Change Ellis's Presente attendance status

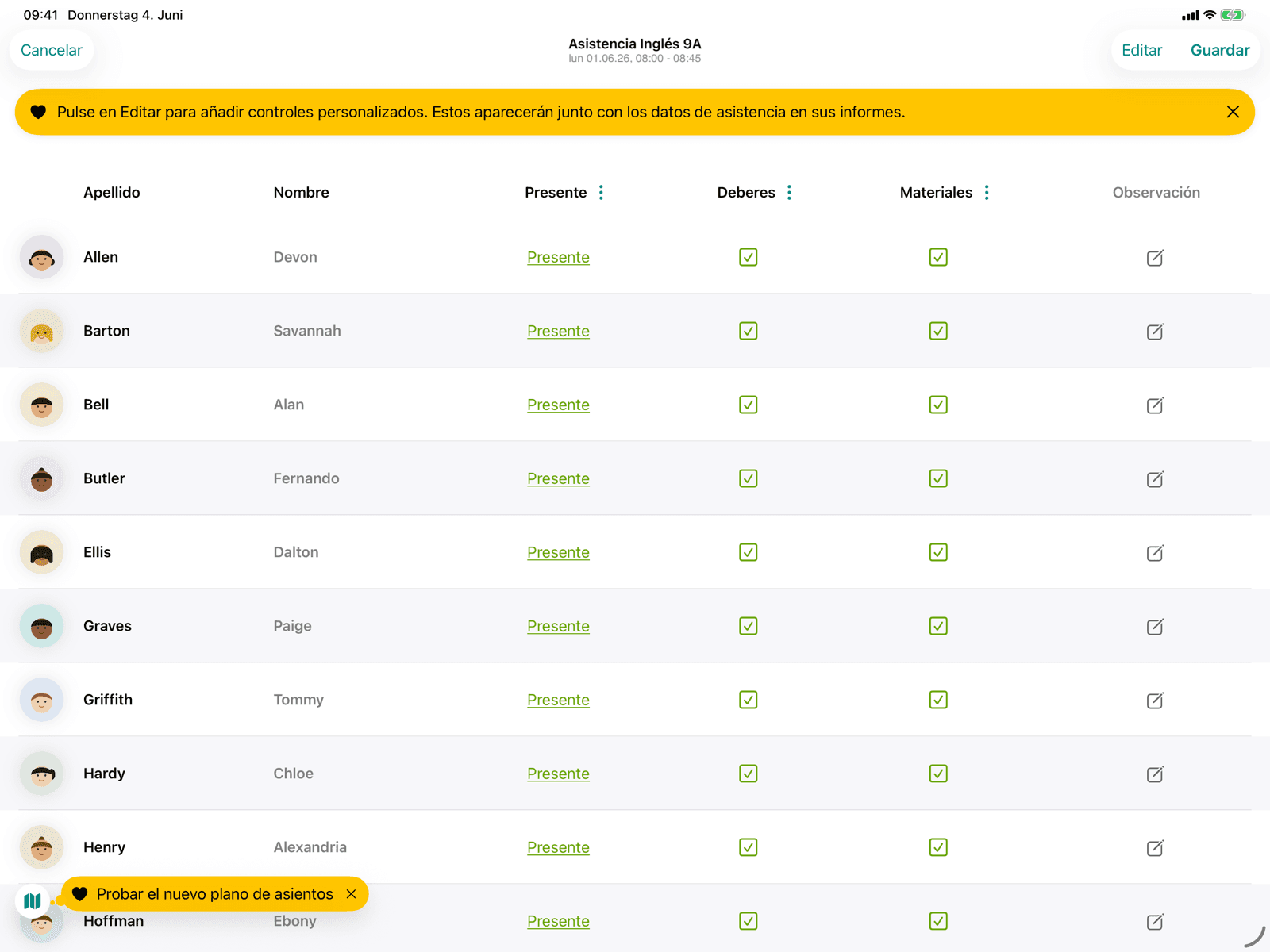[558, 552]
